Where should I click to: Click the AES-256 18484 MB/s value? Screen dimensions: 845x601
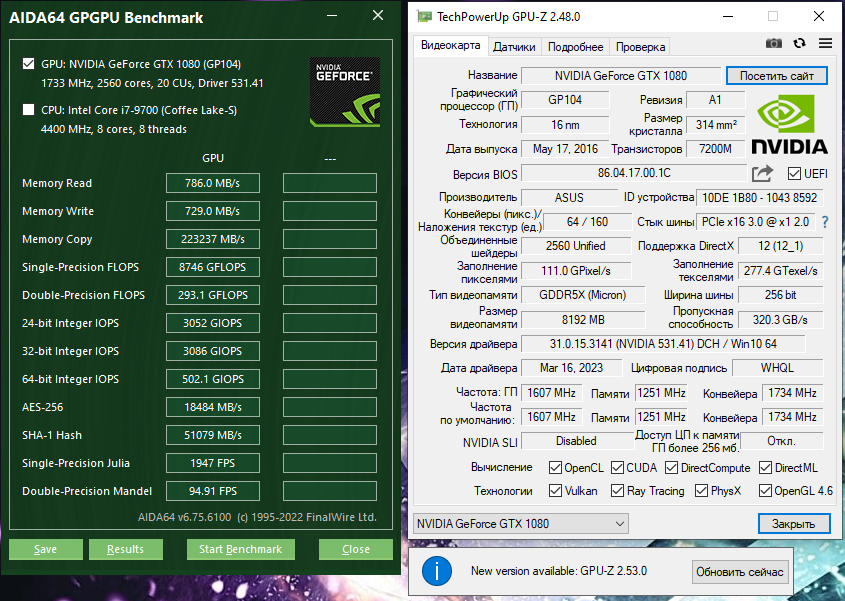pos(212,407)
